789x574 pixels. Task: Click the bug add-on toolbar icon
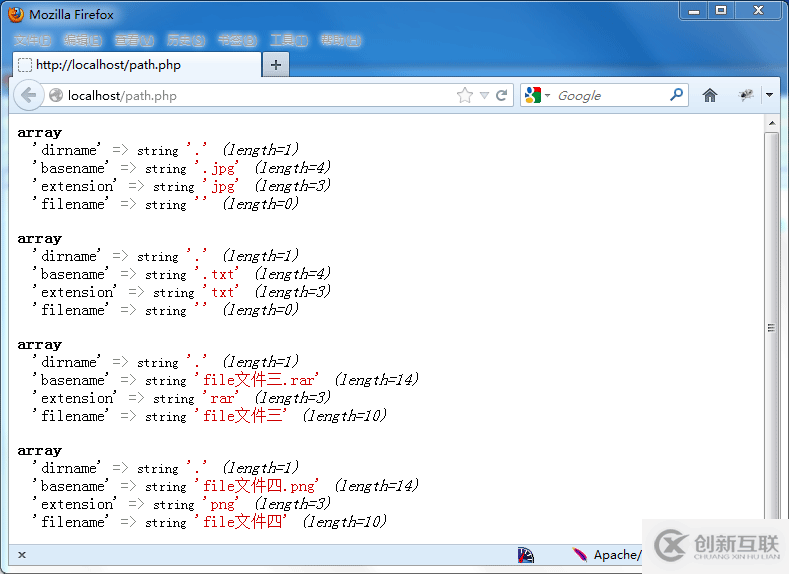tap(746, 95)
